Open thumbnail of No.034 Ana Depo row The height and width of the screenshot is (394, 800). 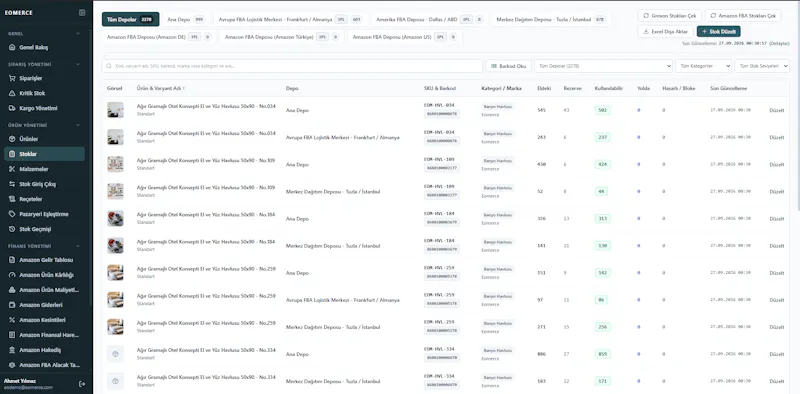click(x=115, y=110)
